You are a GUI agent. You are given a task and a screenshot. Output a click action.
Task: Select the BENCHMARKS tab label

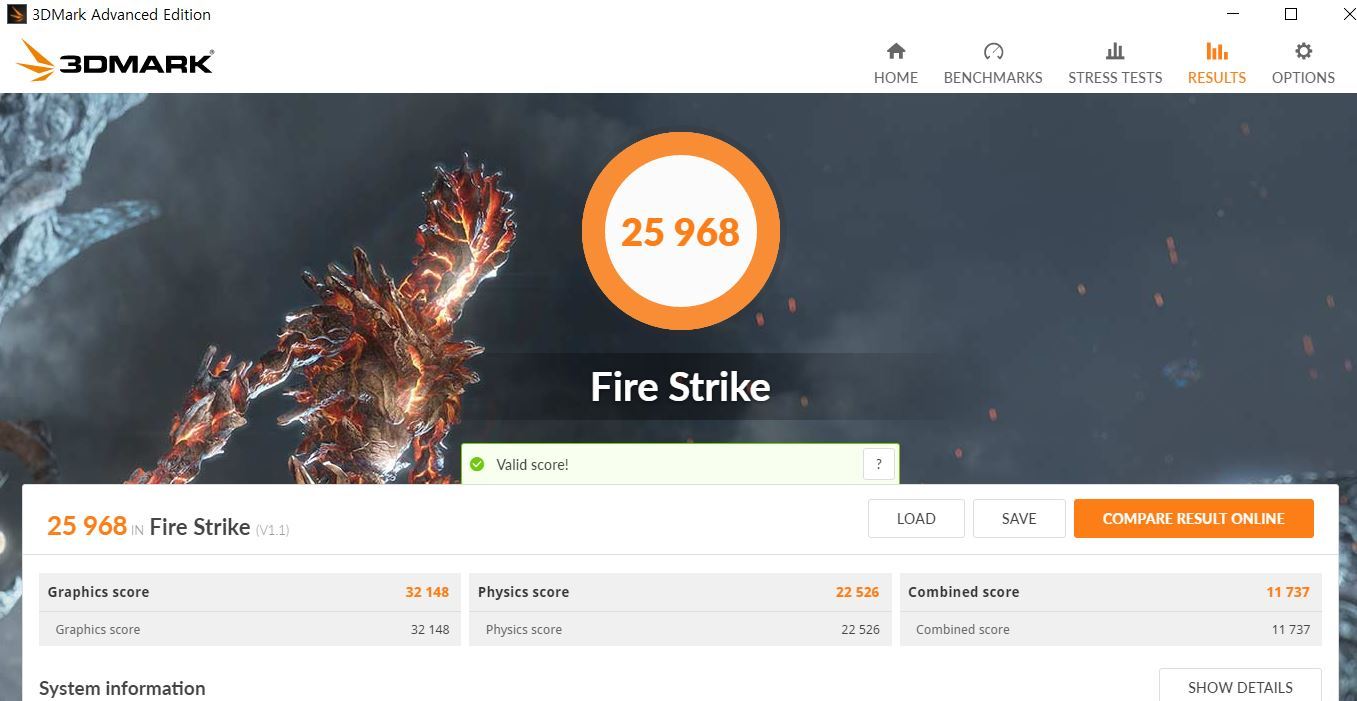coord(993,77)
